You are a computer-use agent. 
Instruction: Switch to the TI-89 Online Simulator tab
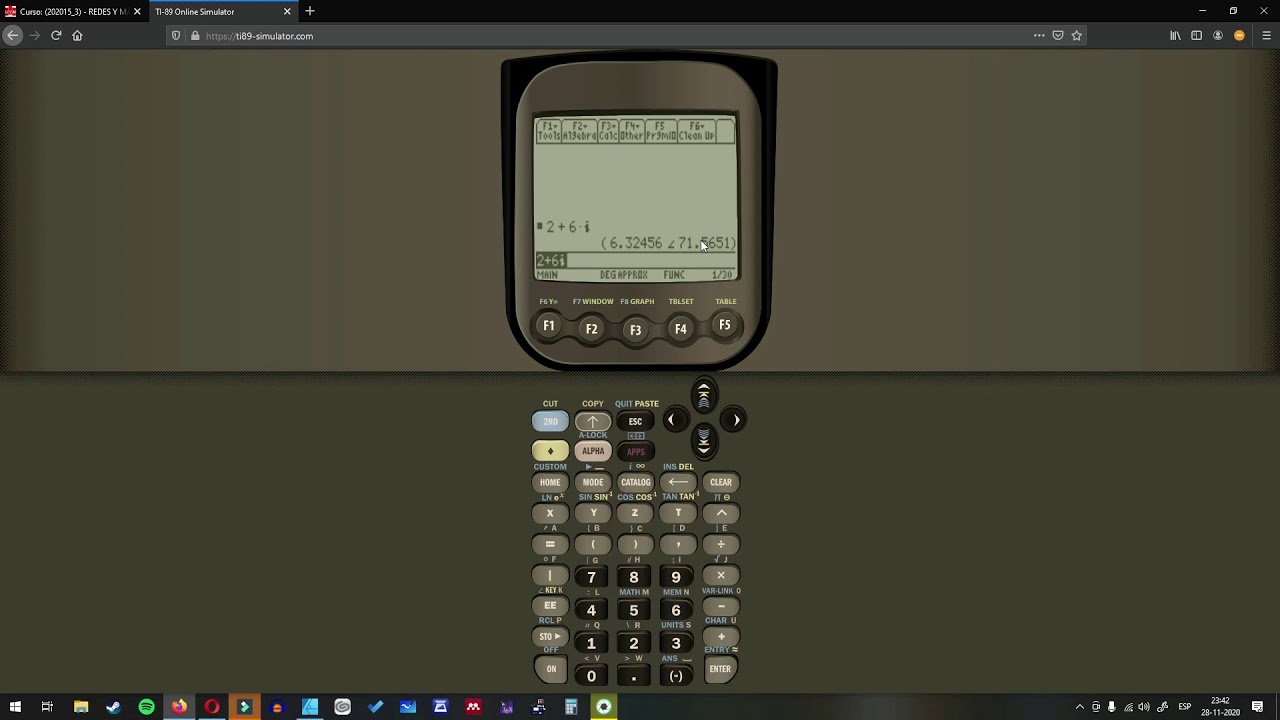coord(222,12)
